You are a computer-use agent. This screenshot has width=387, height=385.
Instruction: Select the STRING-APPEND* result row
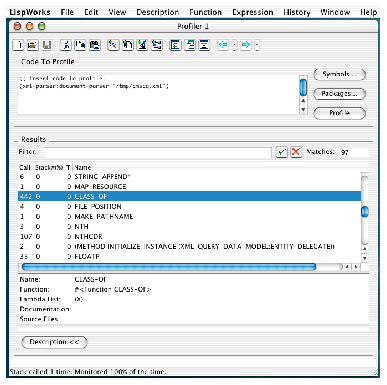pyautogui.click(x=189, y=177)
